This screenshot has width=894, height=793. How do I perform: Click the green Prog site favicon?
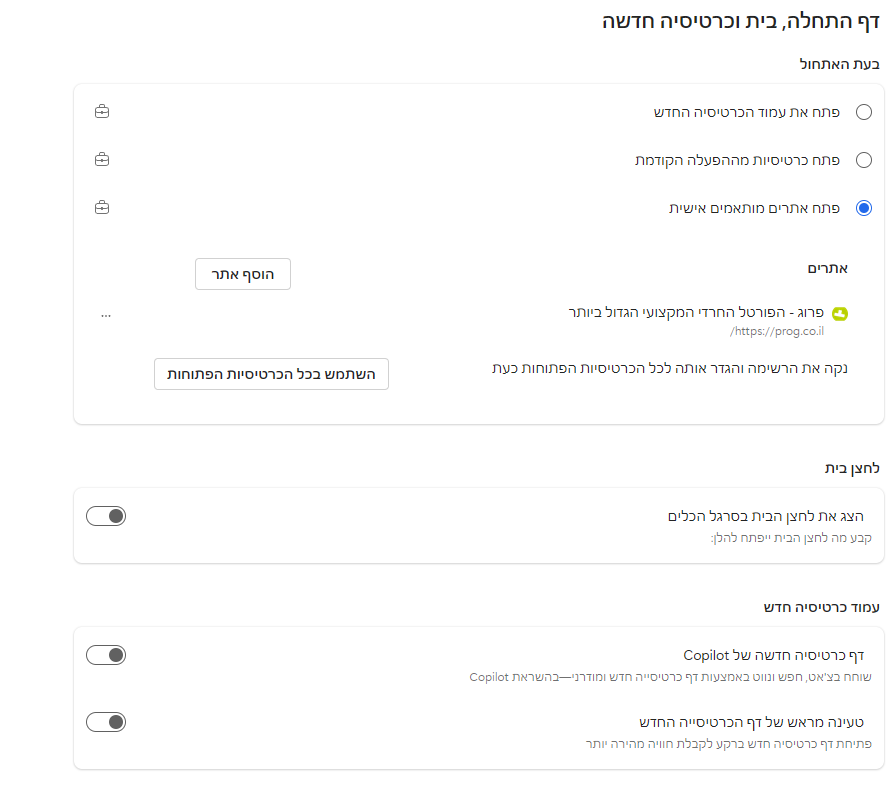[x=840, y=313]
